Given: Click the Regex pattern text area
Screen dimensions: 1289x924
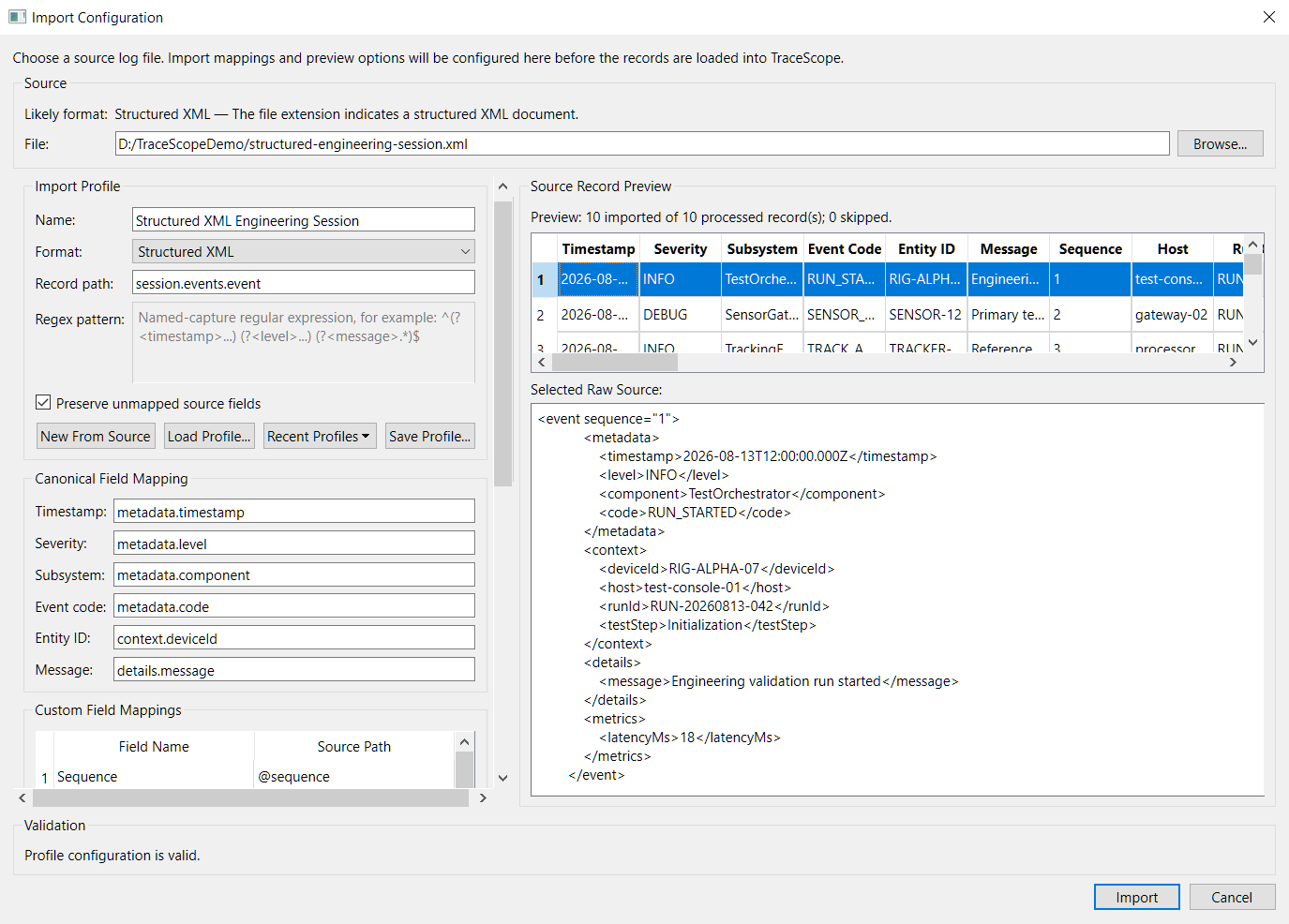Looking at the screenshot, I should 304,342.
